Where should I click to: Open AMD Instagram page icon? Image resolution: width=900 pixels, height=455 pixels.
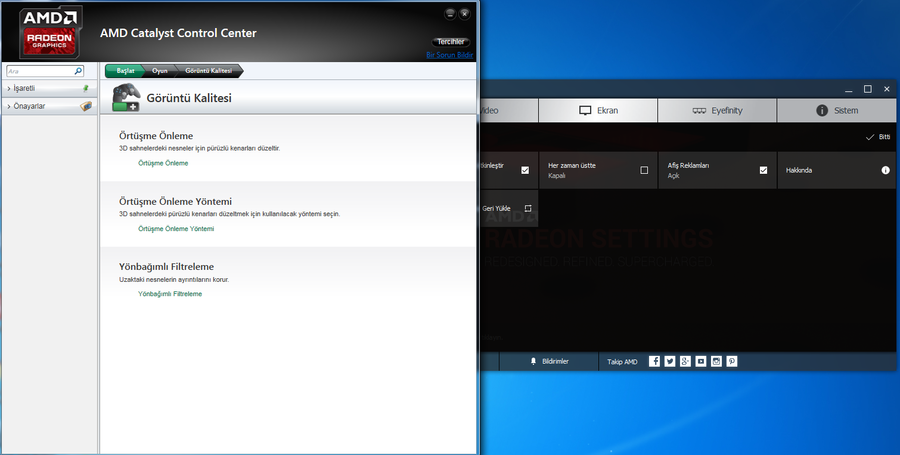pyautogui.click(x=716, y=361)
